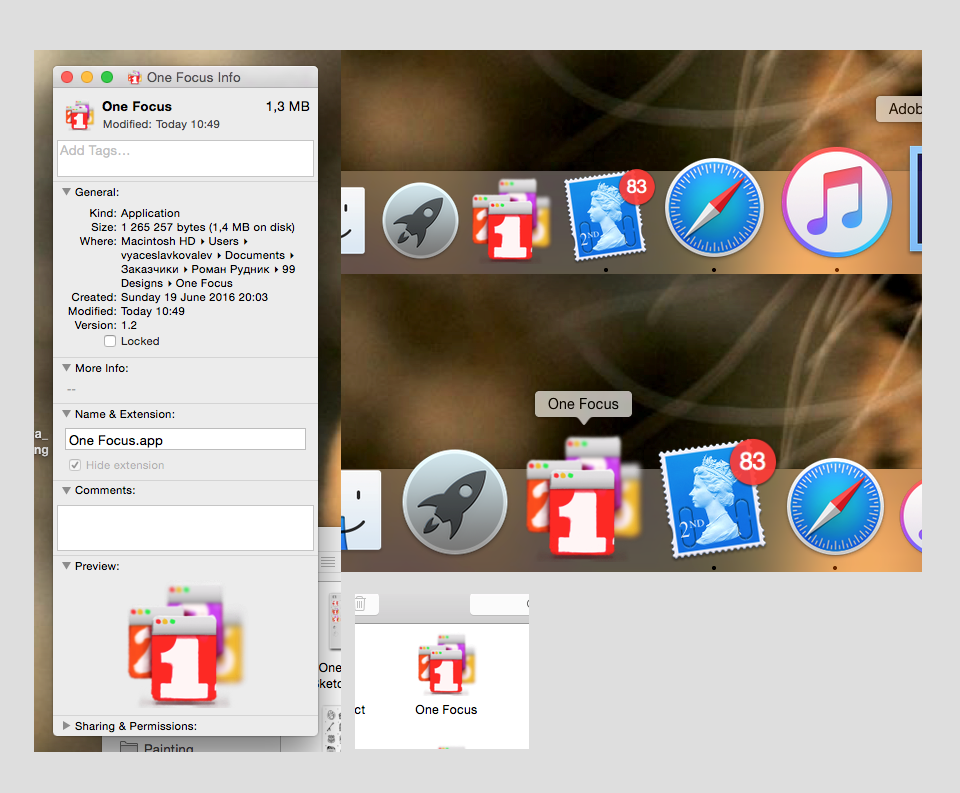Screen dimensions: 960x793
Task: Launch Safari compass in upper dock
Action: [714, 207]
